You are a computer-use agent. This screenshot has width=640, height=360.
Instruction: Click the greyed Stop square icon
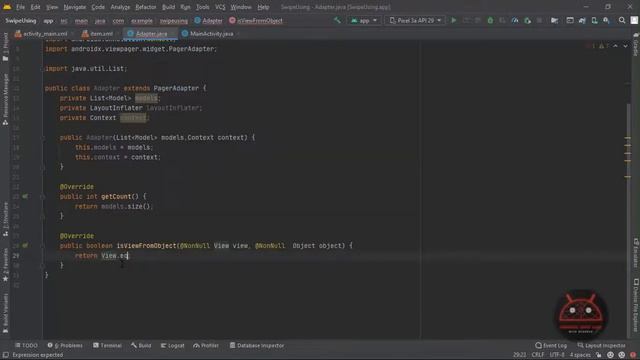540,20
